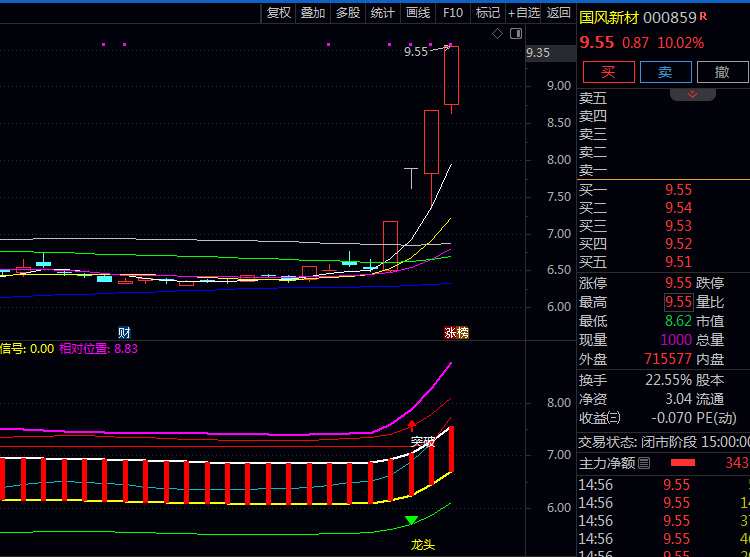Open F10 company information
This screenshot has height=557, width=750.
click(453, 12)
